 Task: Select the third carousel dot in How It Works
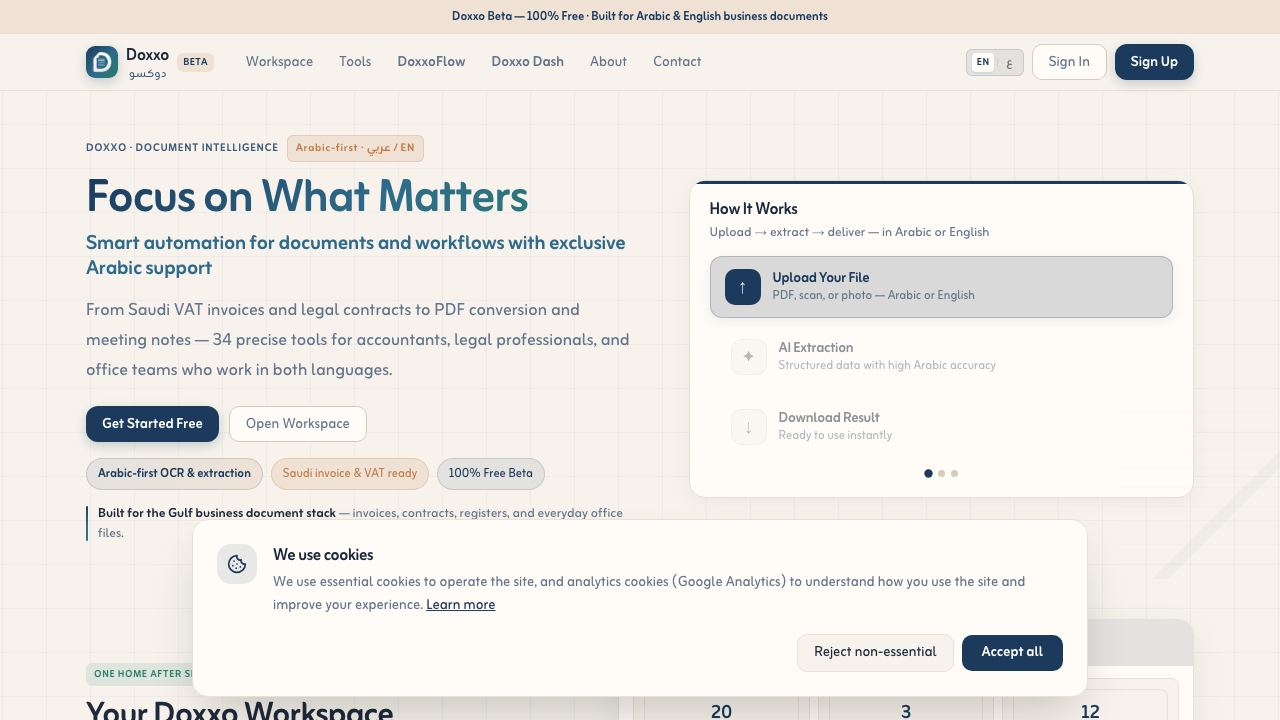coord(954,474)
